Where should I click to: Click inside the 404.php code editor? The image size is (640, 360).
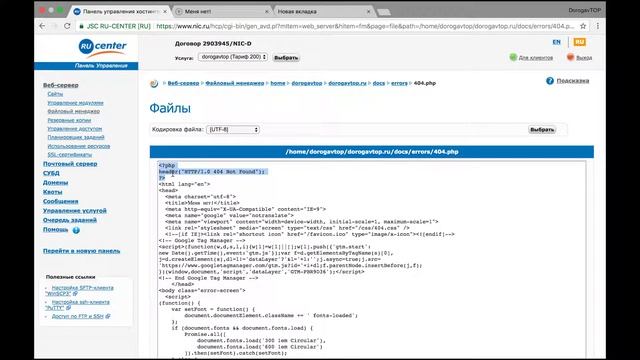[x=371, y=261]
